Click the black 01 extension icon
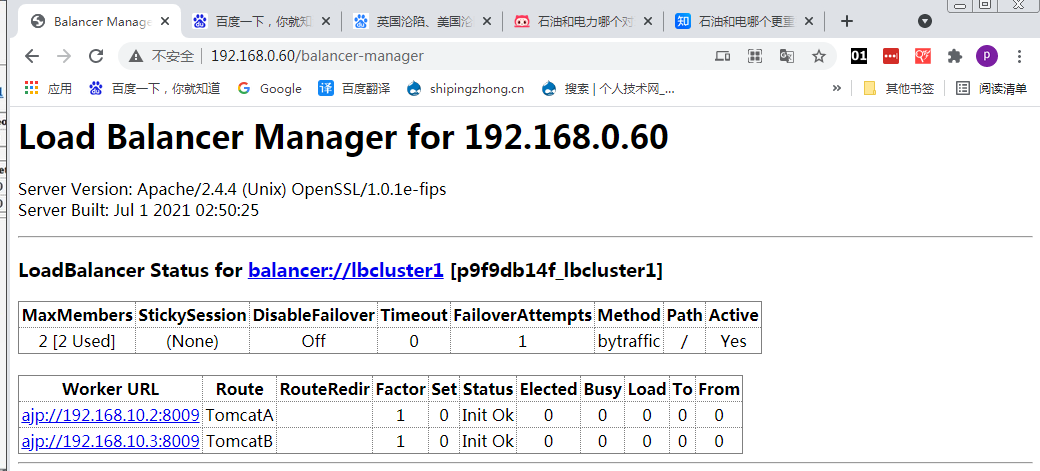The width and height of the screenshot is (1040, 471). 859,56
